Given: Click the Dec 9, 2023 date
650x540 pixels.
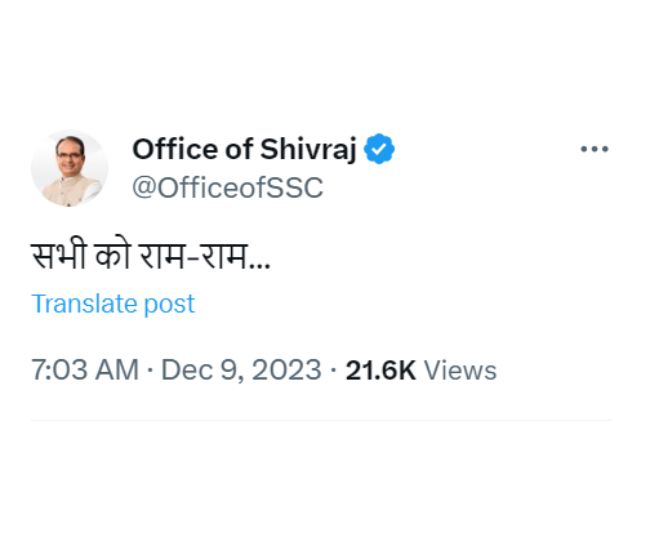Looking at the screenshot, I should point(241,370).
